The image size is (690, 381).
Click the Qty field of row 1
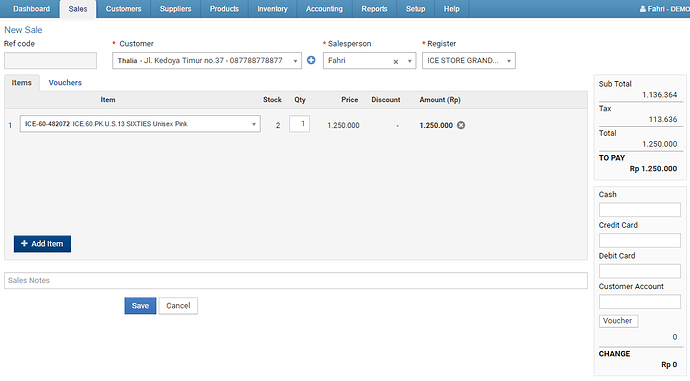pyautogui.click(x=299, y=124)
